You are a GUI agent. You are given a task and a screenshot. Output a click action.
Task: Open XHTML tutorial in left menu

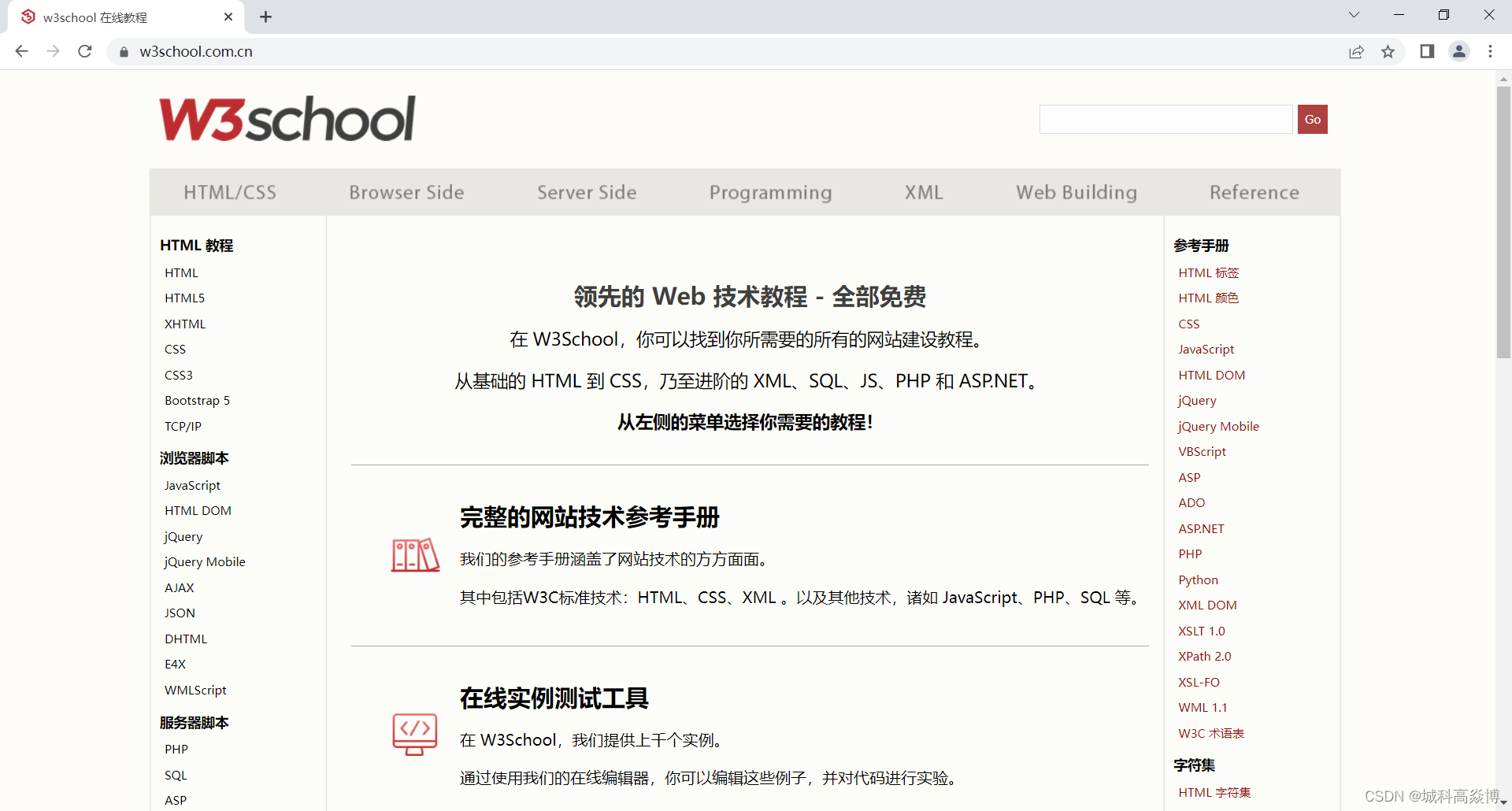(185, 324)
